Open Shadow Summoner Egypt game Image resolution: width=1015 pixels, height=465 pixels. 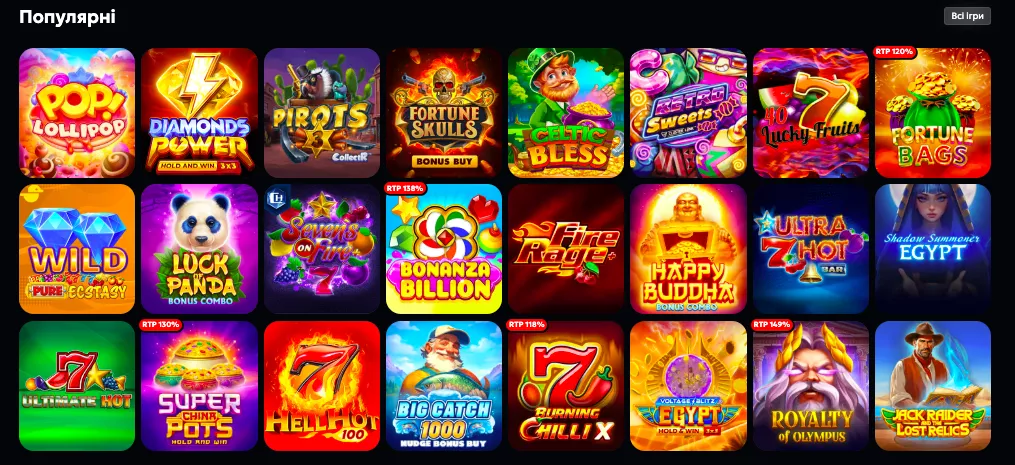click(x=933, y=249)
